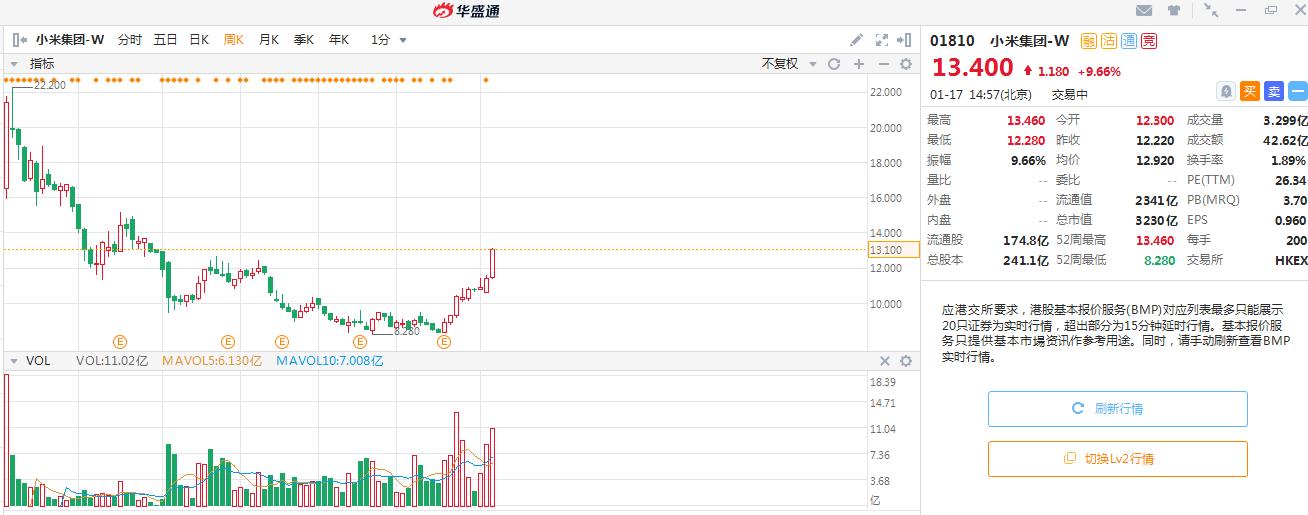Image resolution: width=1308 pixels, height=515 pixels.
Task: Click the 最高 13.460 value
Action: point(1025,120)
